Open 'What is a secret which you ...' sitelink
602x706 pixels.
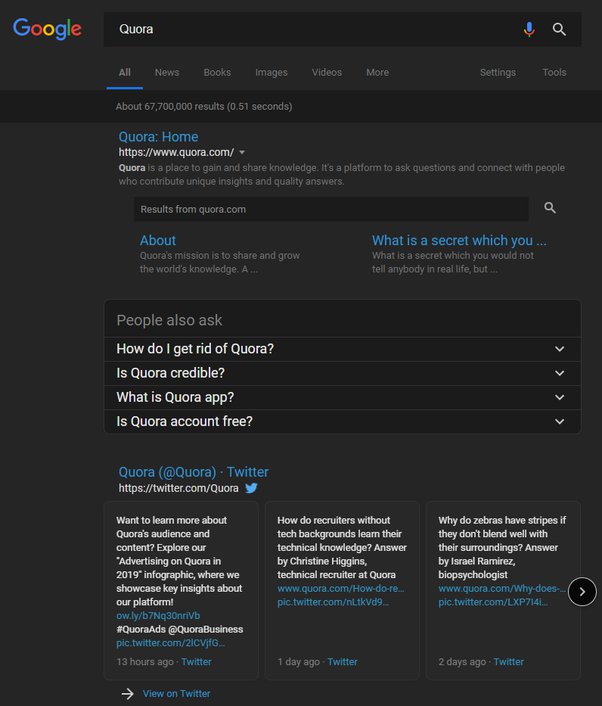pyautogui.click(x=459, y=240)
